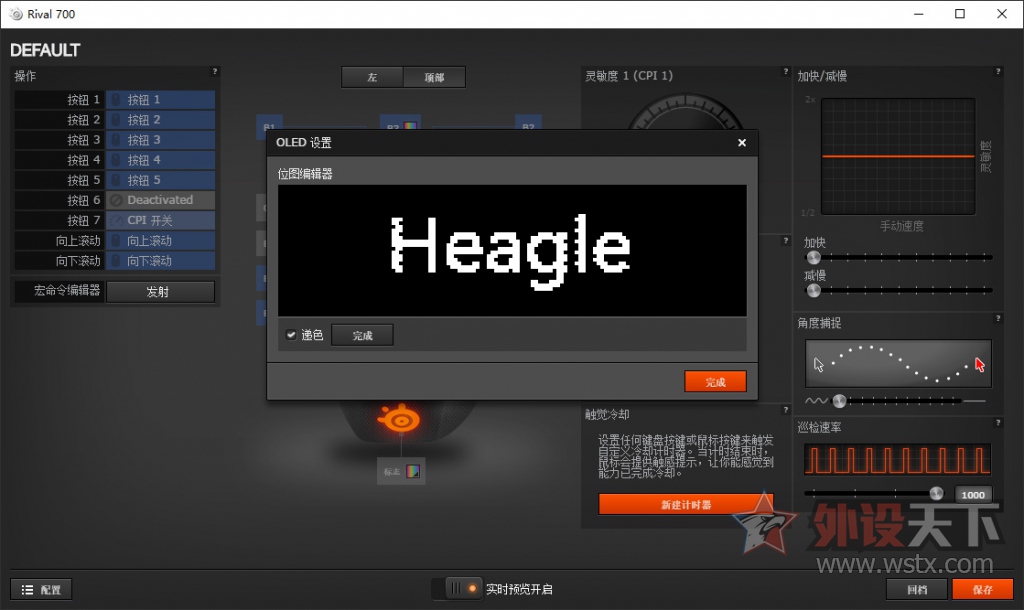The width and height of the screenshot is (1024, 610).
Task: Close the OLED 设置 dialog with X
Action: 741,143
